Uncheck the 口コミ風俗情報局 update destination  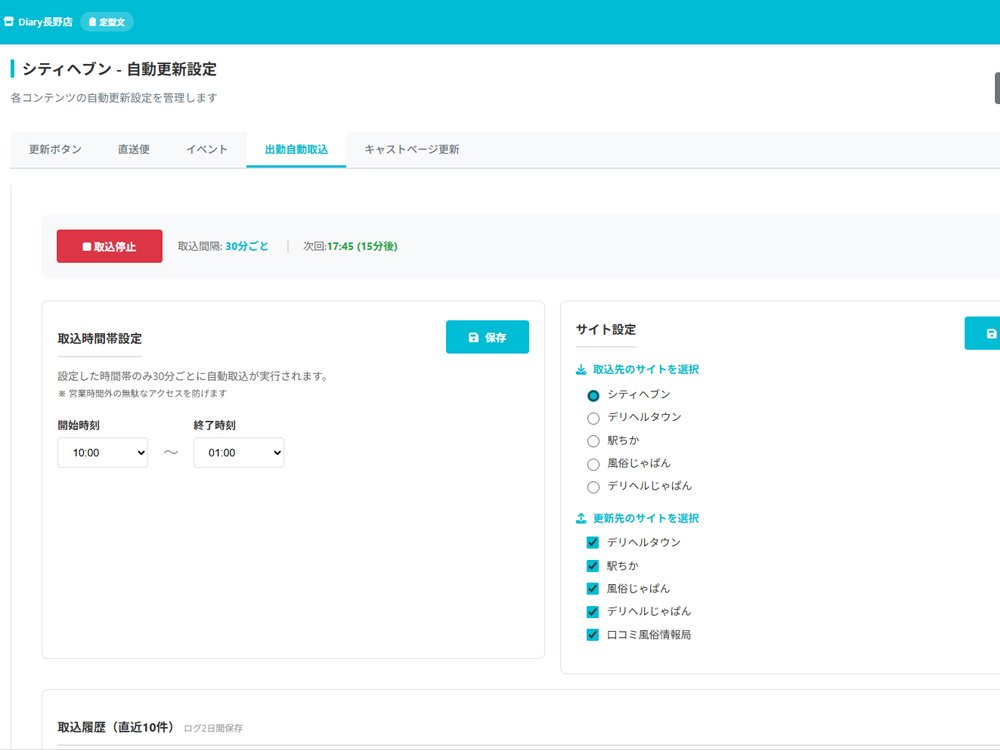[592, 634]
